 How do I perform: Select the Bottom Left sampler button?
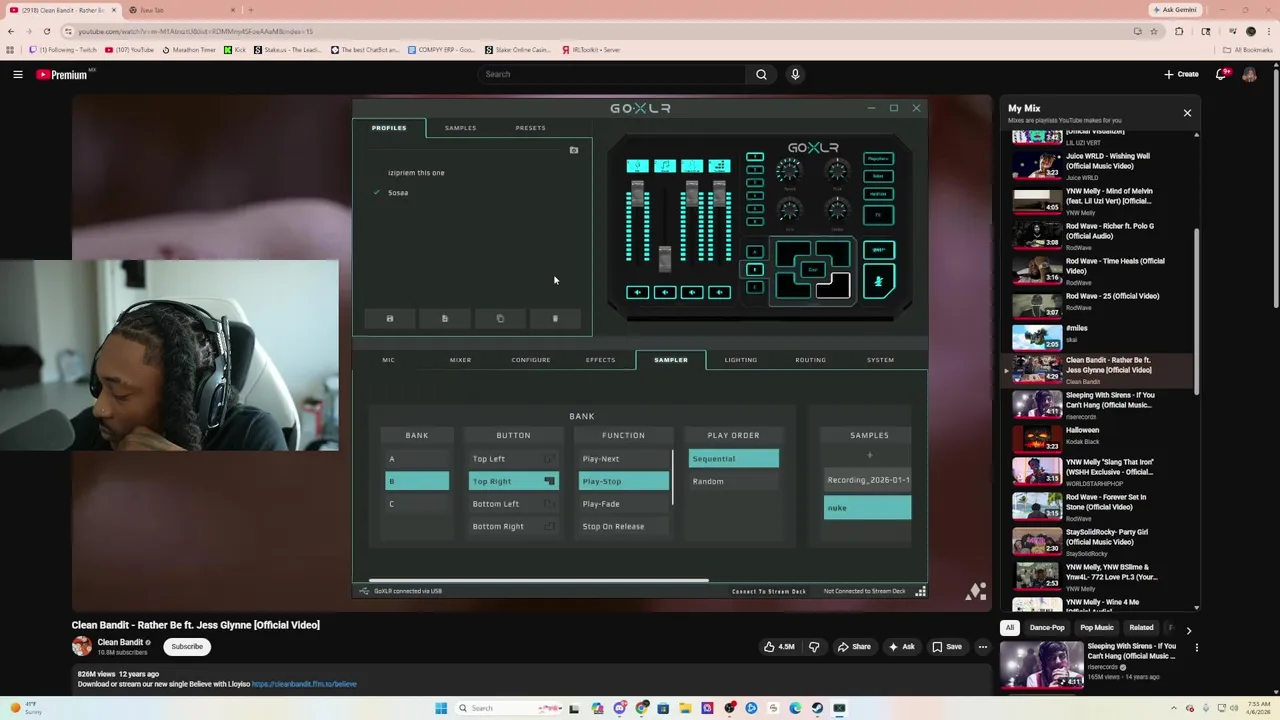pos(513,504)
